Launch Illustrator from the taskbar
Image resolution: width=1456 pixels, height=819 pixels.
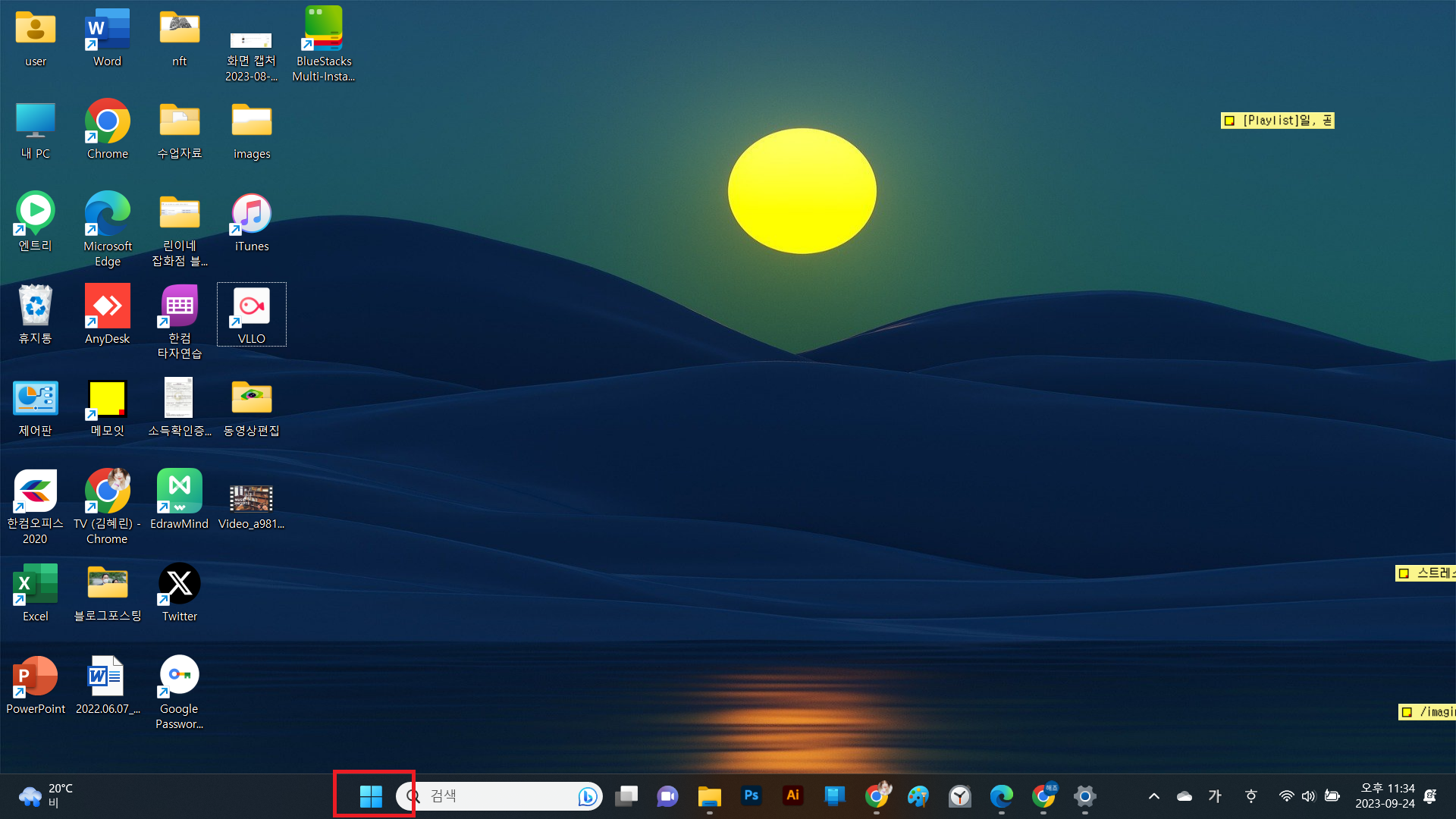[x=793, y=795]
